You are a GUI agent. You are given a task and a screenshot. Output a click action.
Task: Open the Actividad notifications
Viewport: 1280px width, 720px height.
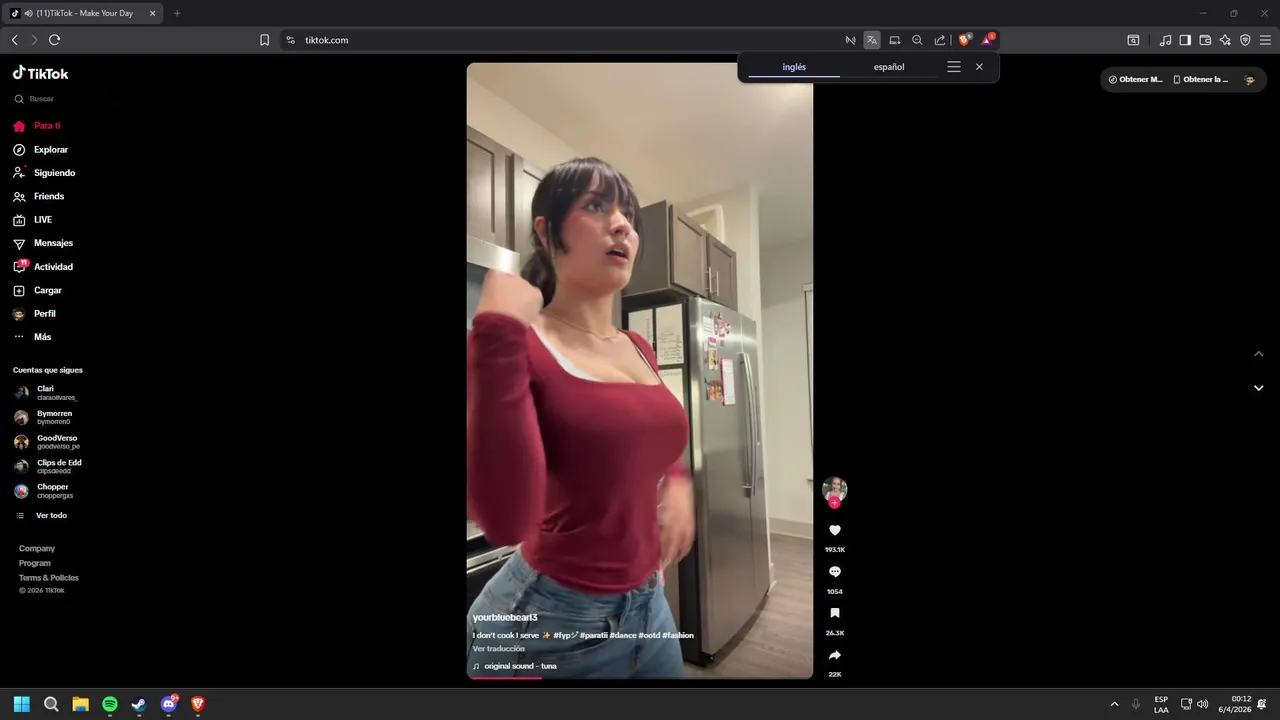(43, 267)
